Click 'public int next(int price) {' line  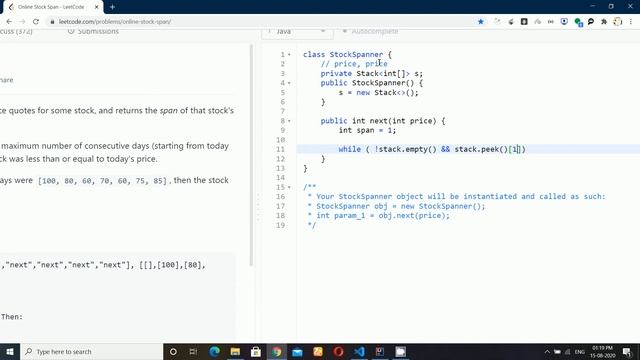pos(383,121)
